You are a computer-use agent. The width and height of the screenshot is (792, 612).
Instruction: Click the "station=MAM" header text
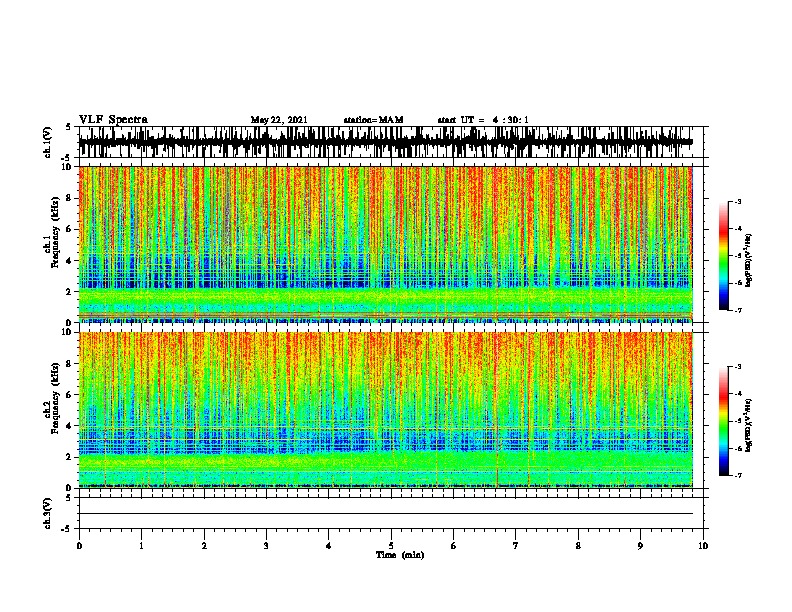coord(373,120)
